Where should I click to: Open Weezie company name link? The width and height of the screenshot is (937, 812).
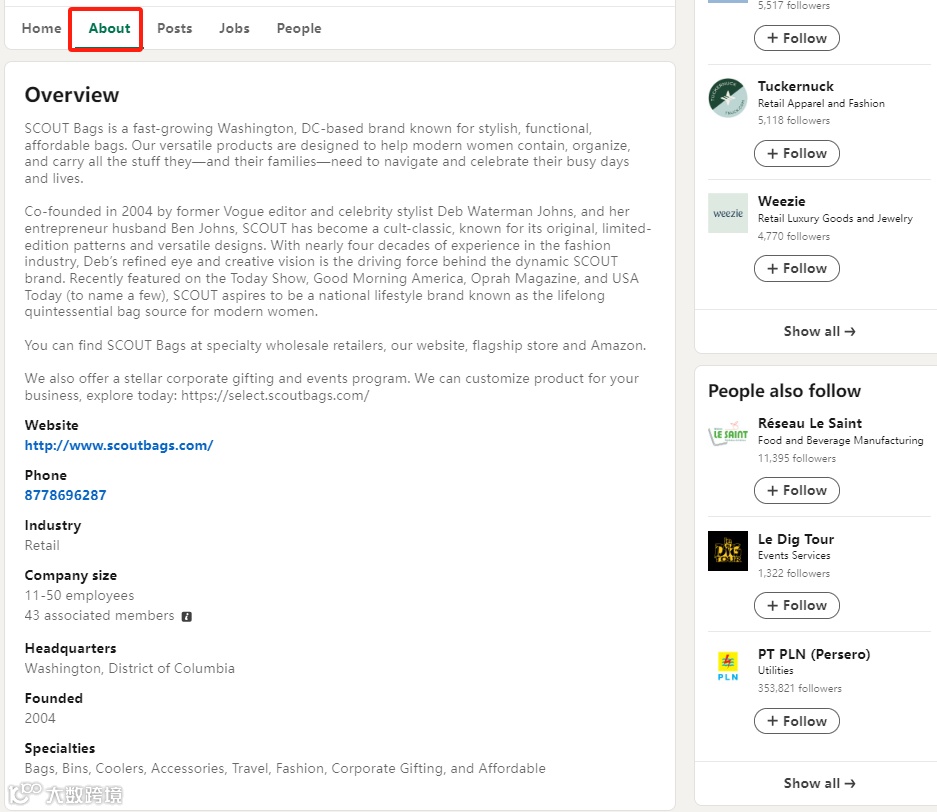(781, 201)
